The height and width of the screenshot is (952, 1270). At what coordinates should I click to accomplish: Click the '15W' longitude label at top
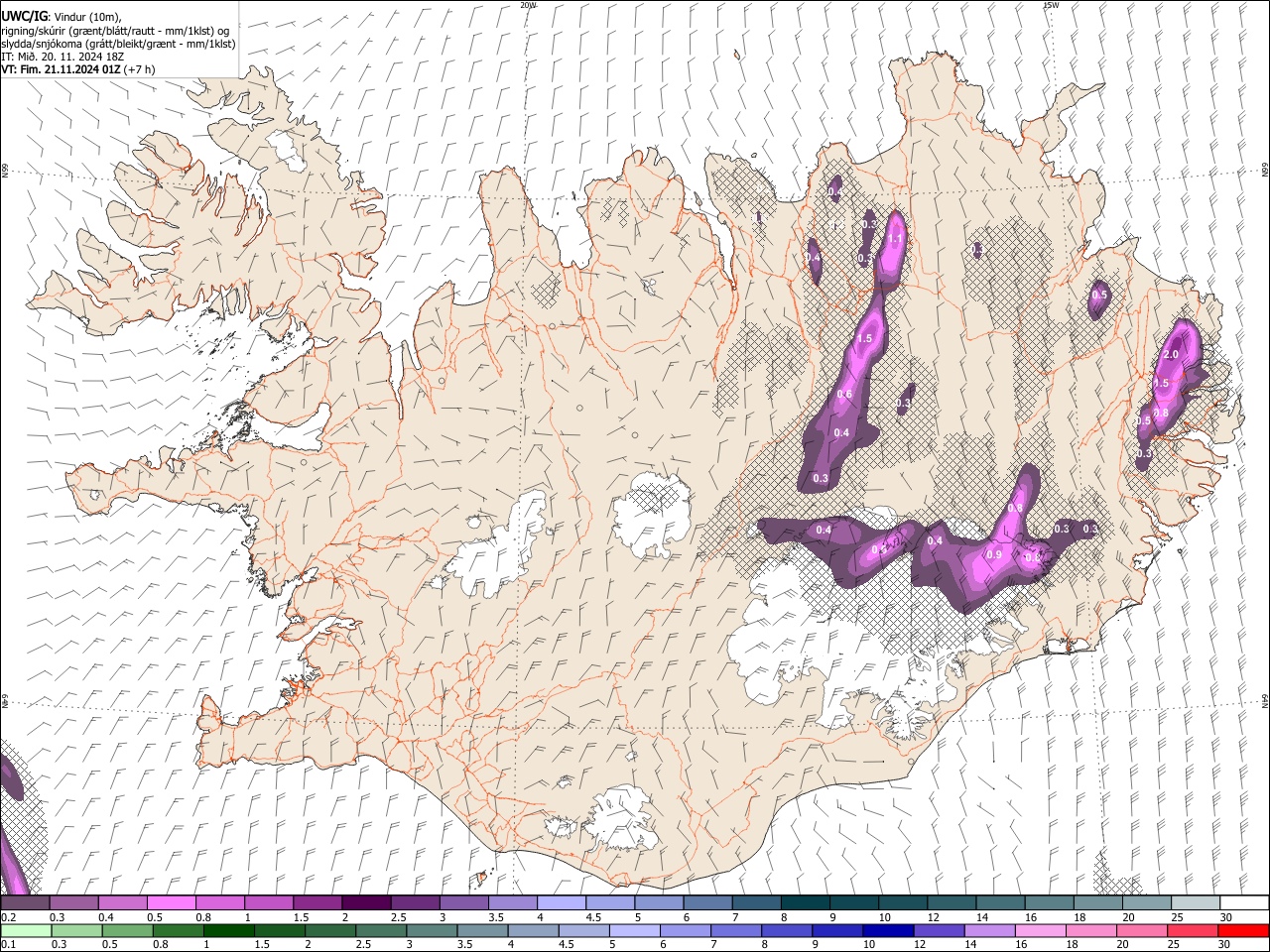(x=1051, y=5)
